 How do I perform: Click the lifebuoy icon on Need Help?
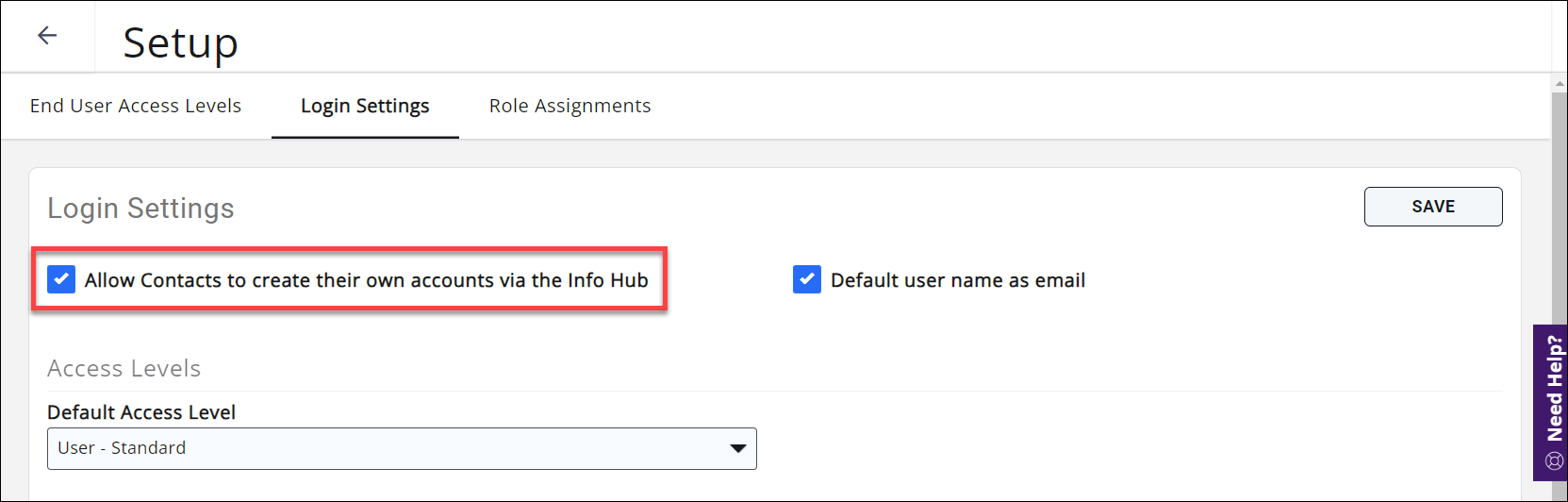(1555, 461)
